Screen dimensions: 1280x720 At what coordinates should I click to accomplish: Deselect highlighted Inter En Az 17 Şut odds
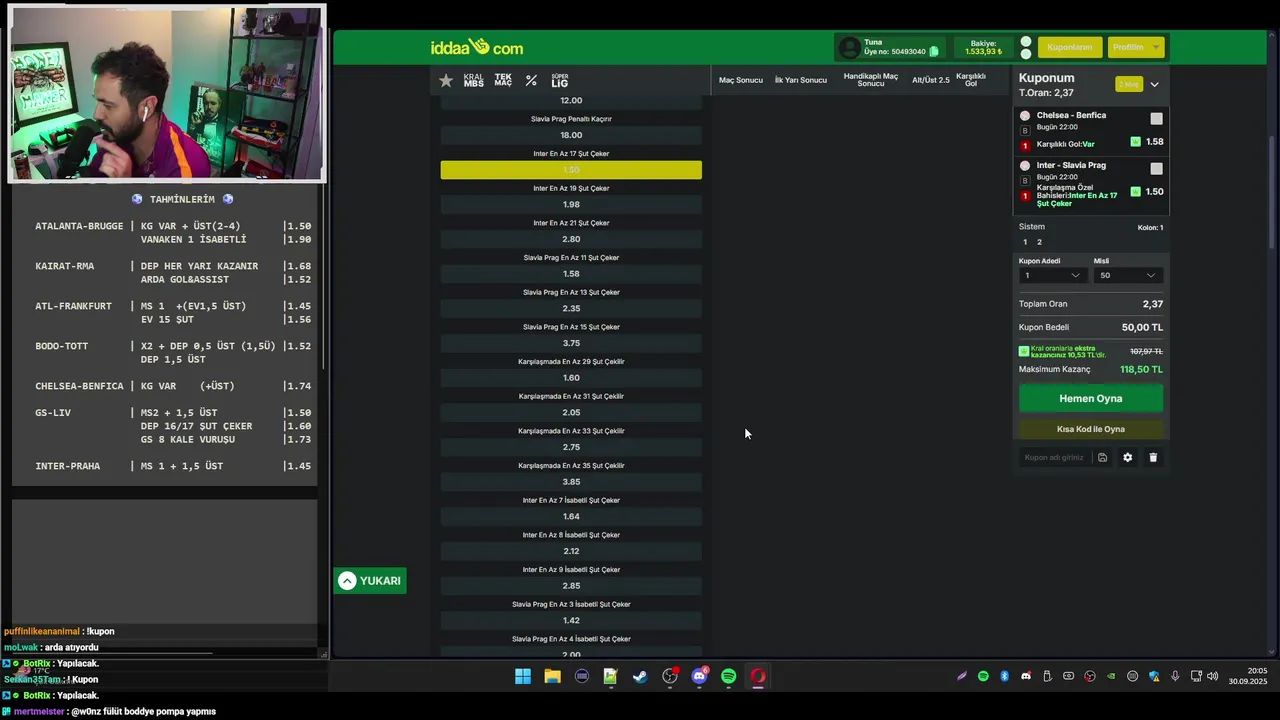pyautogui.click(x=571, y=170)
